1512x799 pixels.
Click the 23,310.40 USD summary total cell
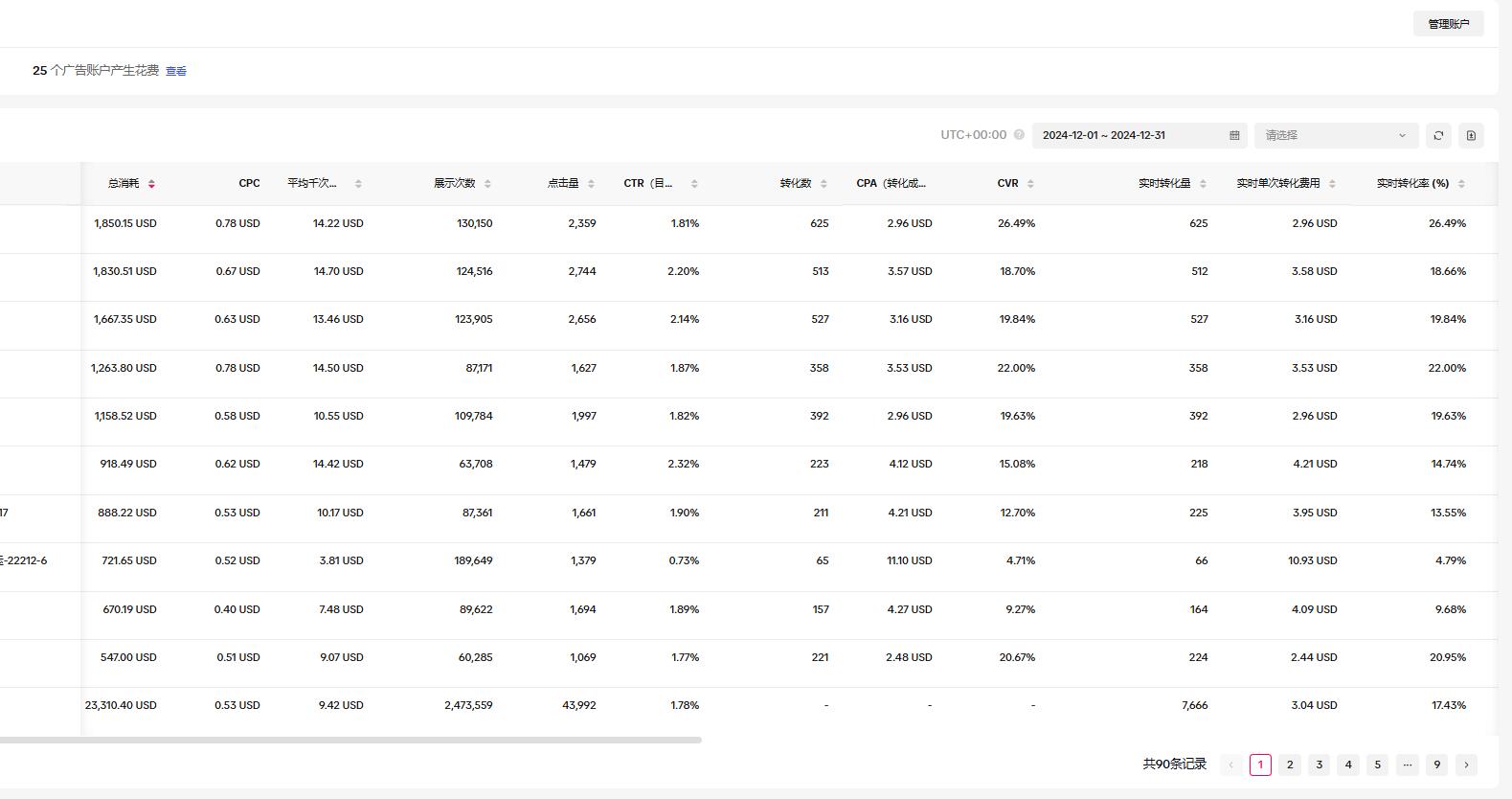tap(121, 705)
